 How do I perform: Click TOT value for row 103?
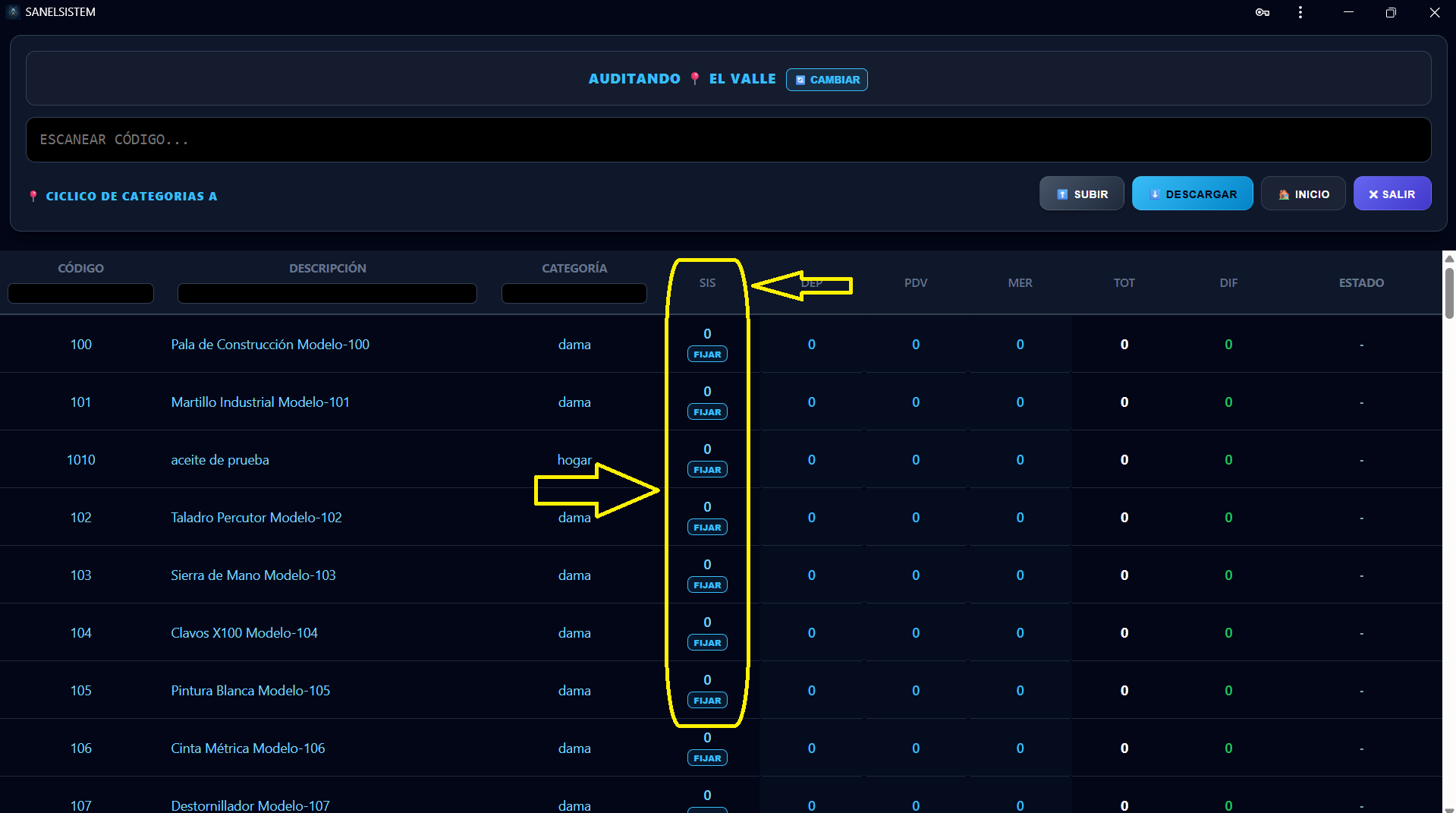(1124, 575)
